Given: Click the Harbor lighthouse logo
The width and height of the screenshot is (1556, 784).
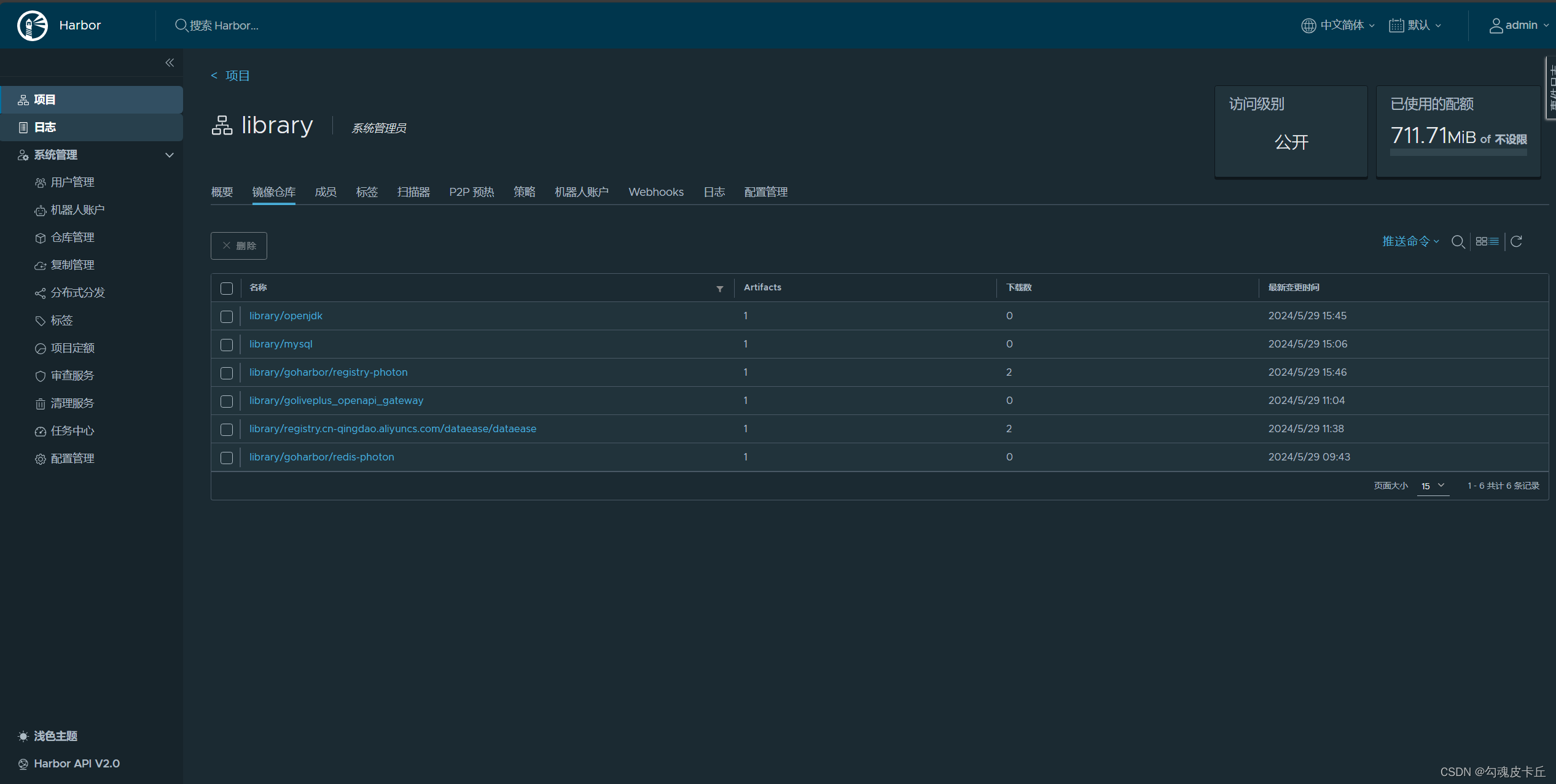Looking at the screenshot, I should click(x=33, y=25).
